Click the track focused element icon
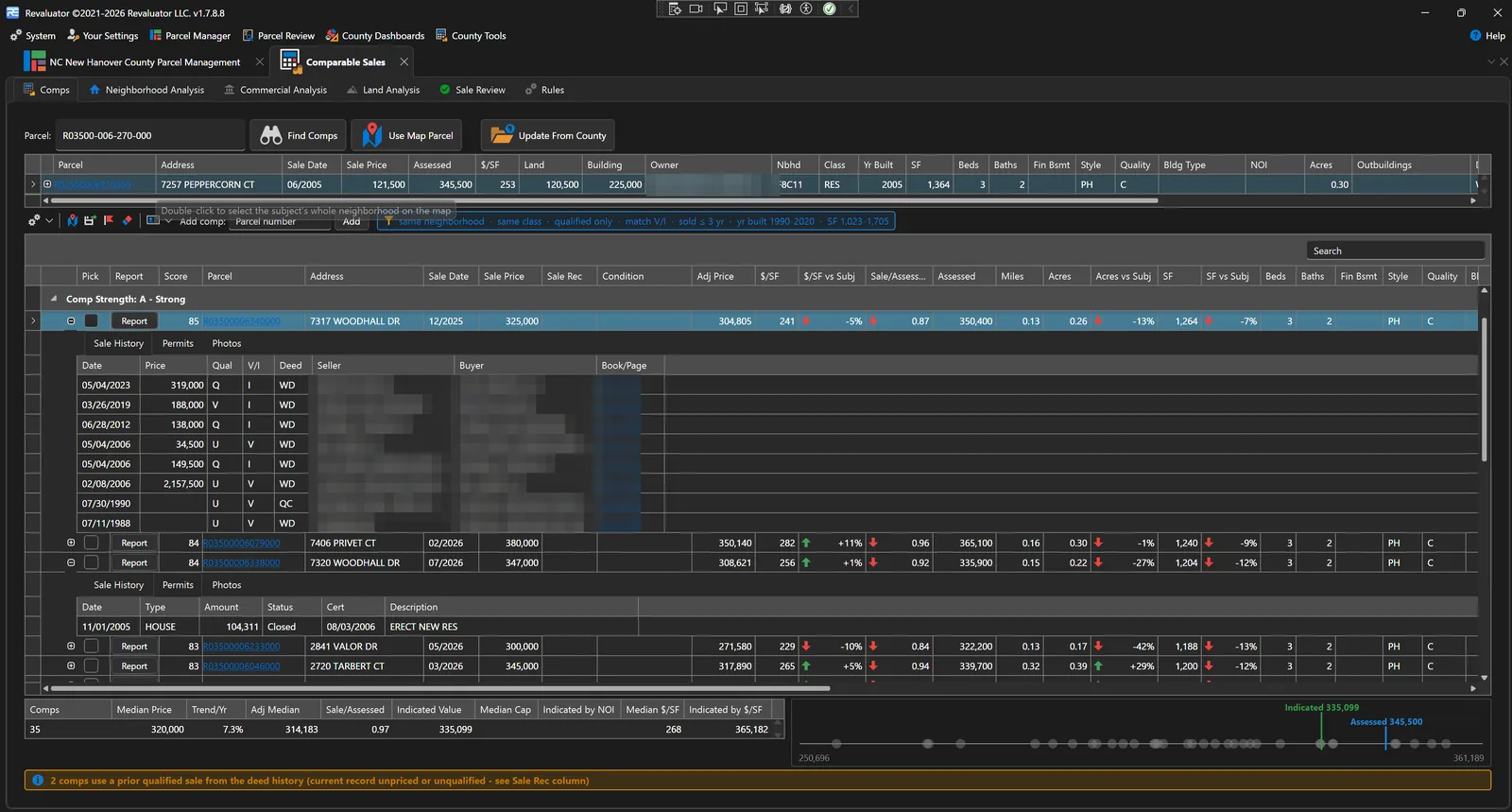 [763, 9]
